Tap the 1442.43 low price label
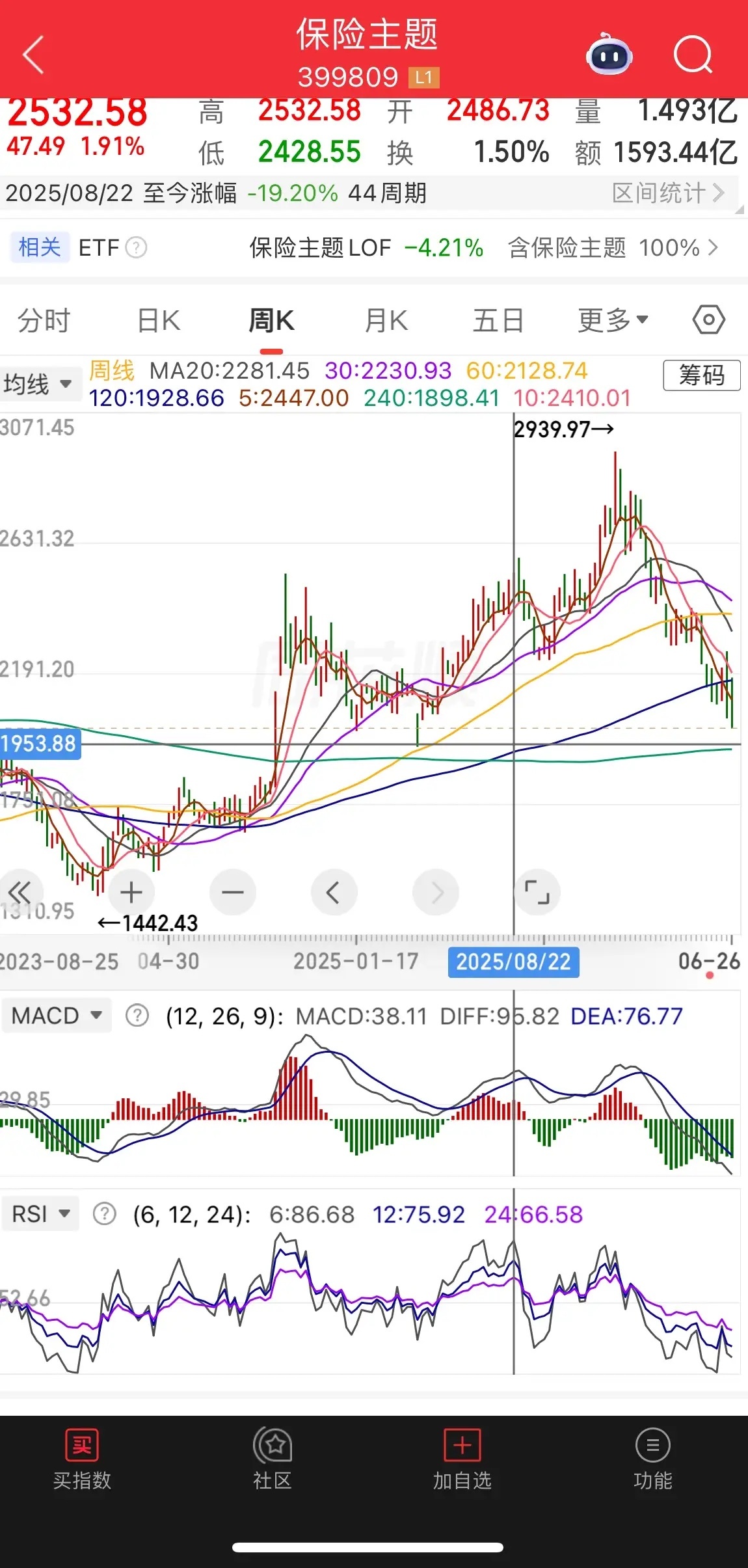Viewport: 748px width, 1568px height. [148, 923]
